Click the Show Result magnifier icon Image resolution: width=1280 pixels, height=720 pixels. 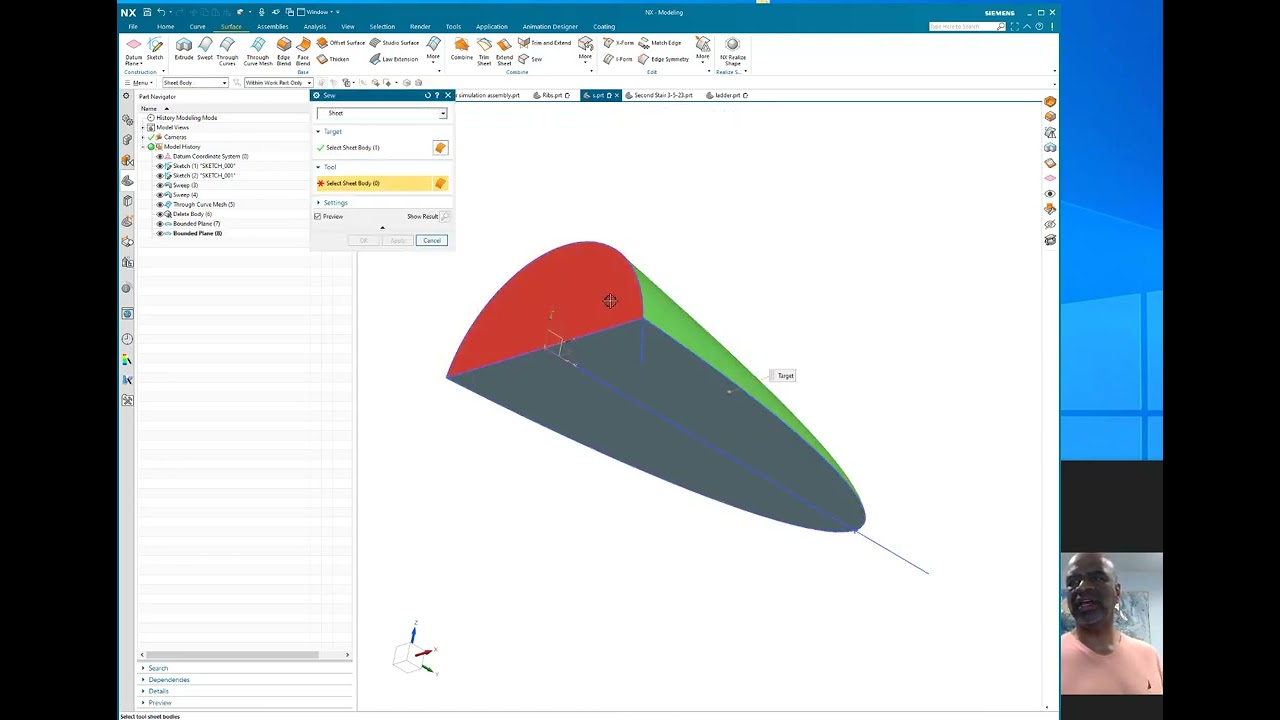(x=445, y=216)
